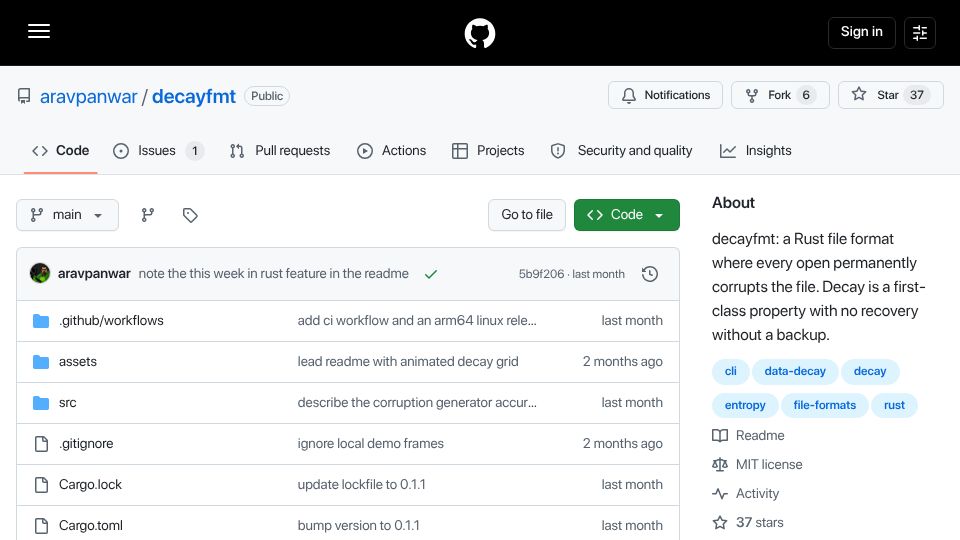The width and height of the screenshot is (960, 540).
Task: Open the .gitignore file
Action: click(x=86, y=444)
